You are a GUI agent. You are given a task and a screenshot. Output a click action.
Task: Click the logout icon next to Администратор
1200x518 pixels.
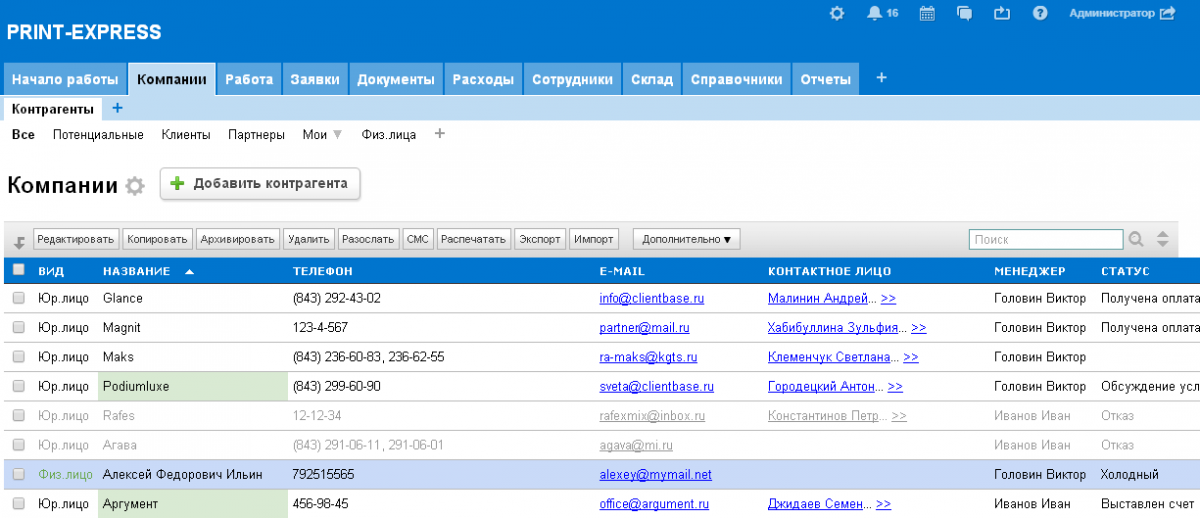[1167, 13]
